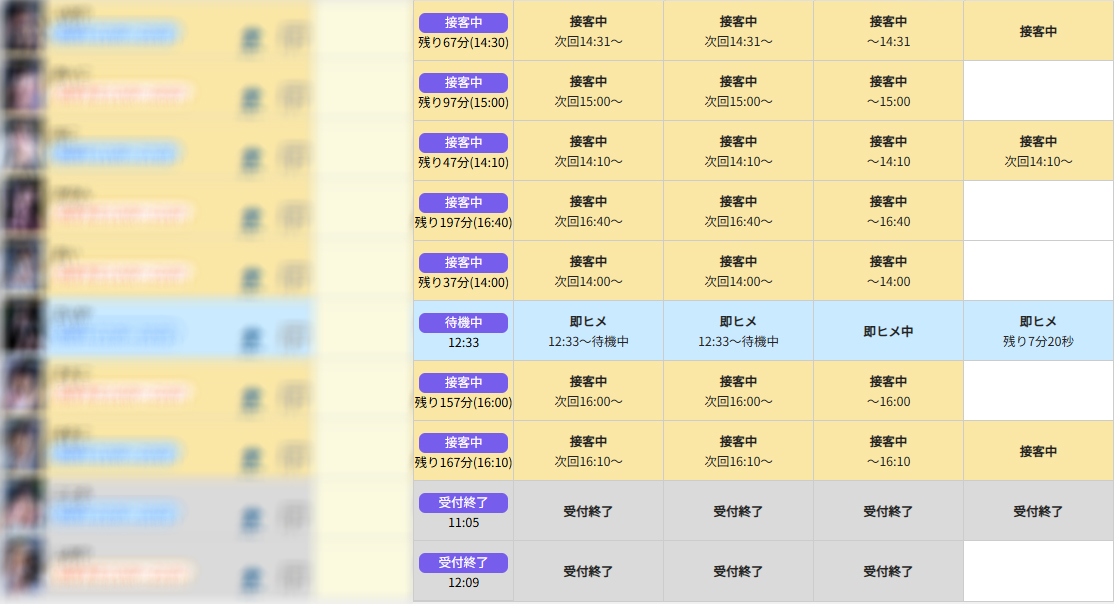Open the 接客中 cell ending 〜16:10
Viewport: 1114px width, 604px height.
coord(888,451)
